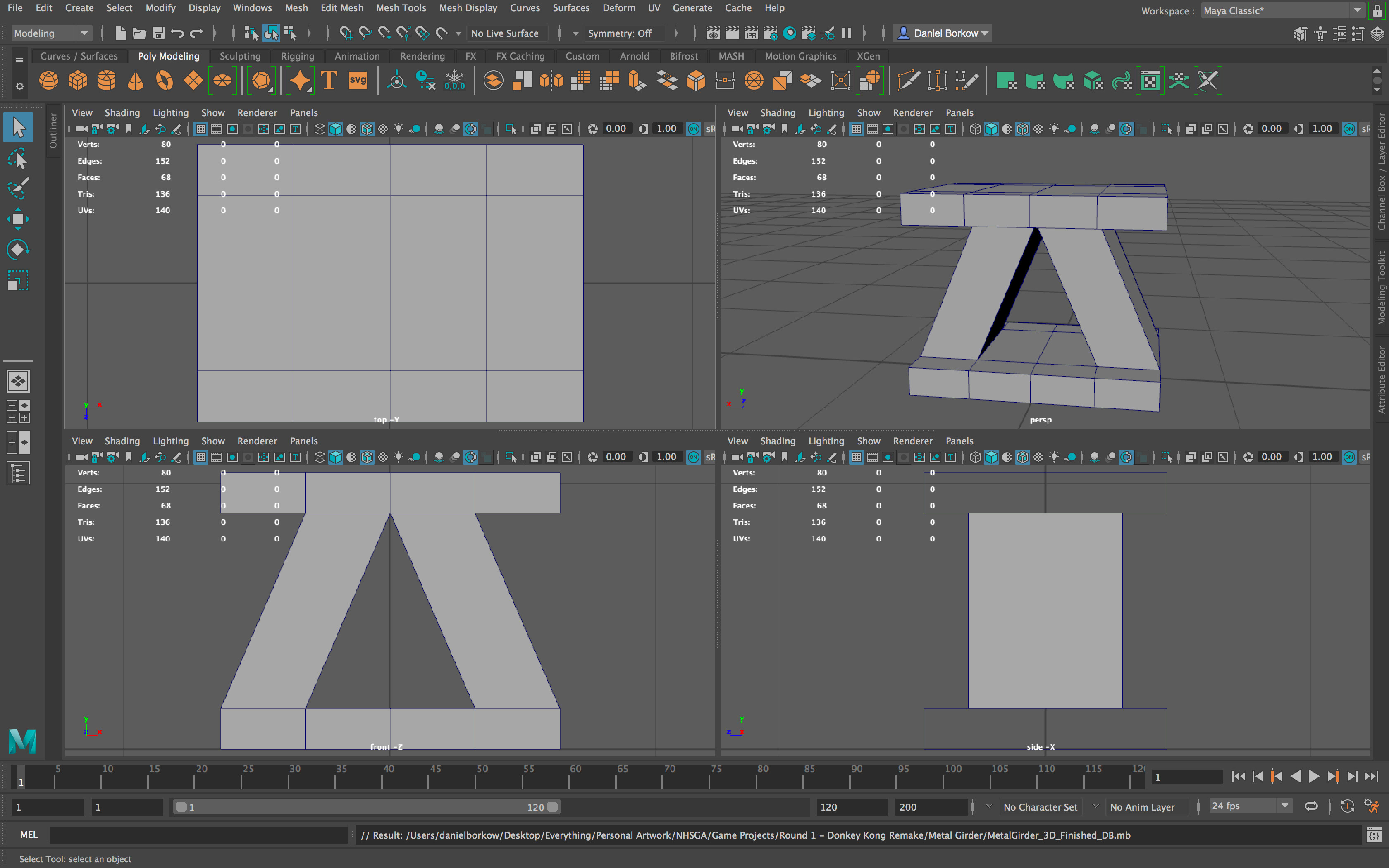Click the time range slider bar
The width and height of the screenshot is (1389, 868).
coord(366,806)
